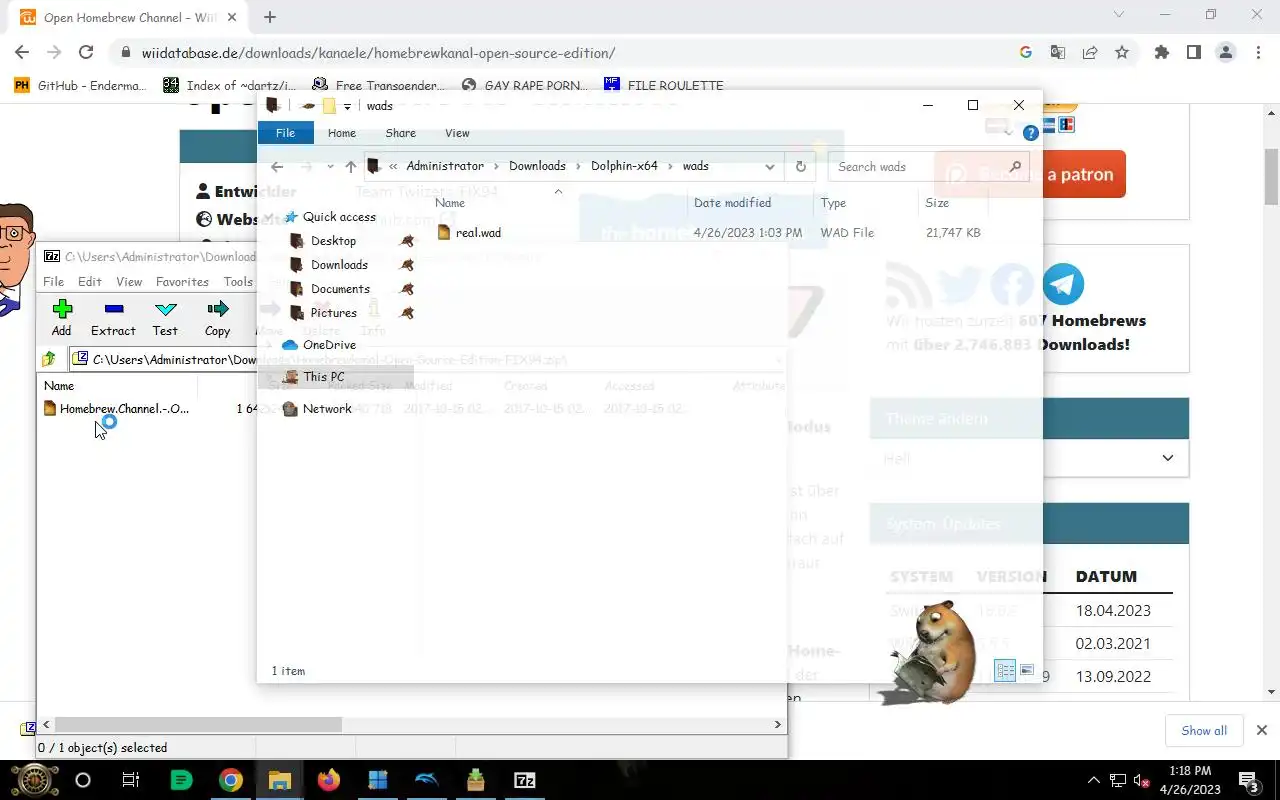Screen dimensions: 1280x800
Task: Select real.wad file in Explorer
Action: [x=478, y=233]
